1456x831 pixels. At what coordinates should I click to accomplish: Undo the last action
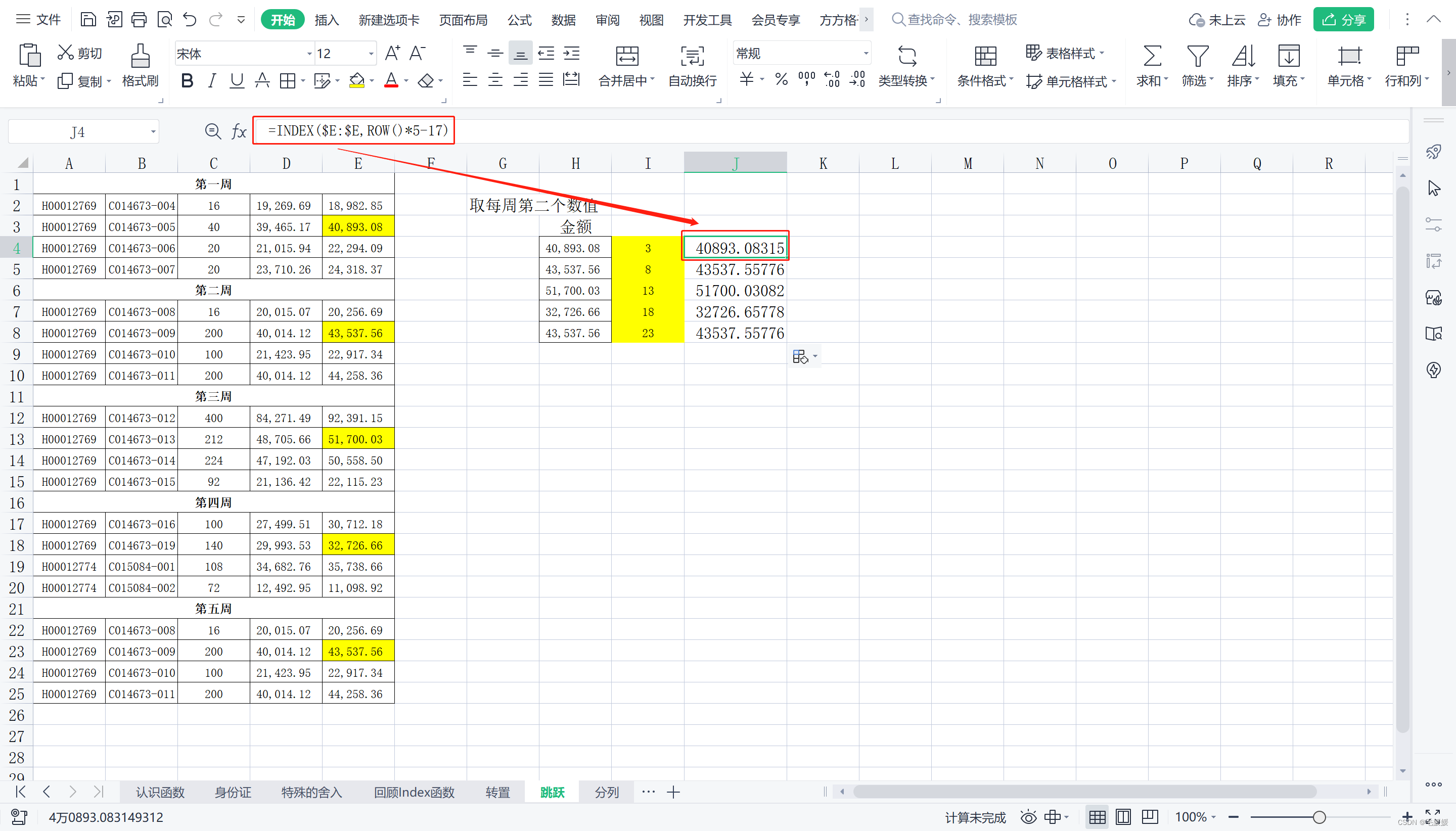[x=190, y=20]
